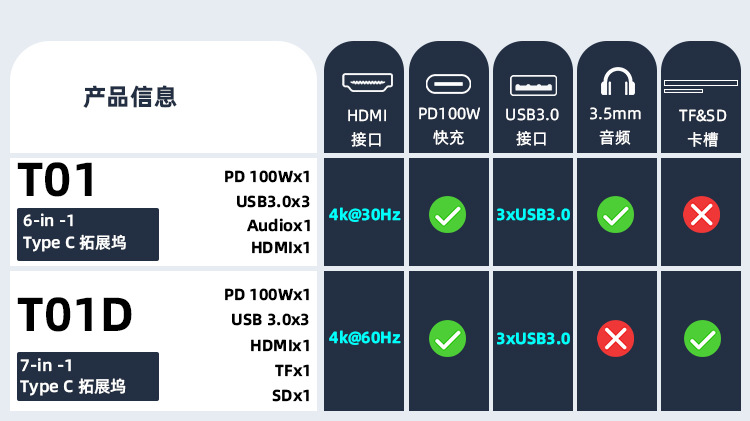The height and width of the screenshot is (421, 750).
Task: Click the 3.5mm headphone icon
Action: click(x=615, y=82)
